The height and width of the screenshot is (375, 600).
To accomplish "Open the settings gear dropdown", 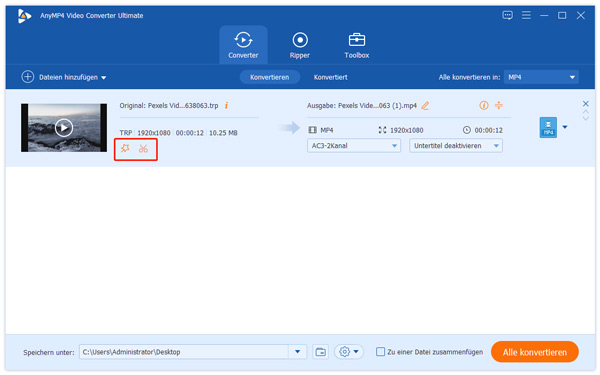I will [x=349, y=352].
